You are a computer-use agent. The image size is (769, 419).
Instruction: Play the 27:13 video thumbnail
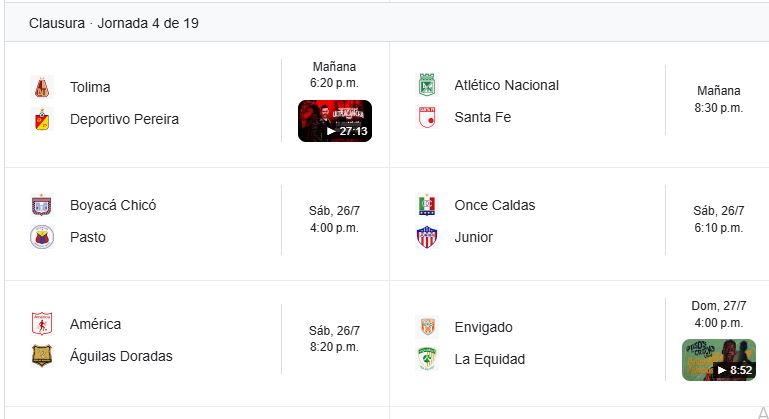click(x=335, y=121)
